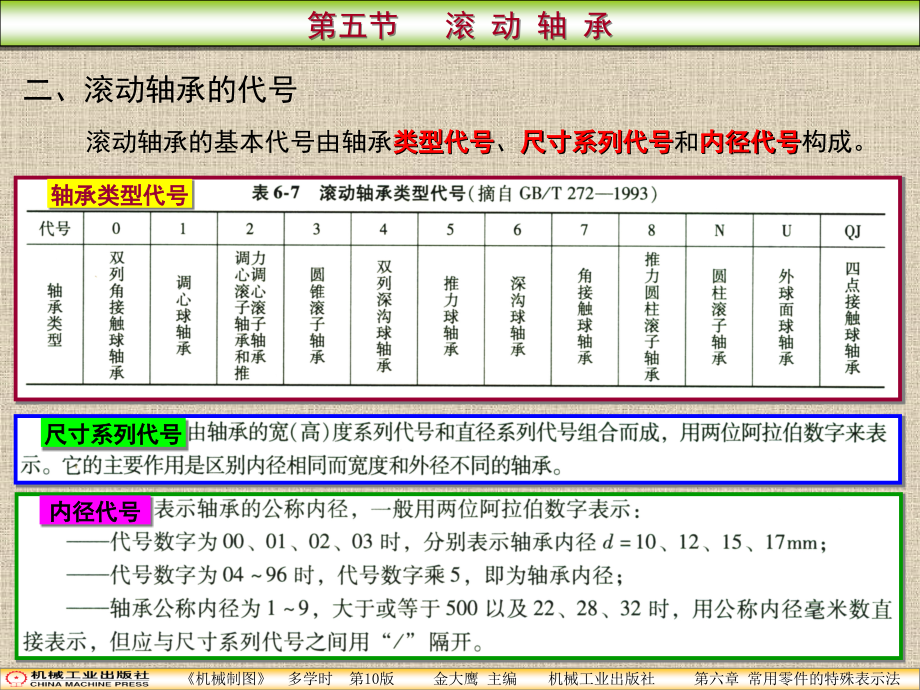Viewport: 920px width, 690px height.
Task: Select the slide title 第五节 滚动轴承
Action: (x=461, y=26)
